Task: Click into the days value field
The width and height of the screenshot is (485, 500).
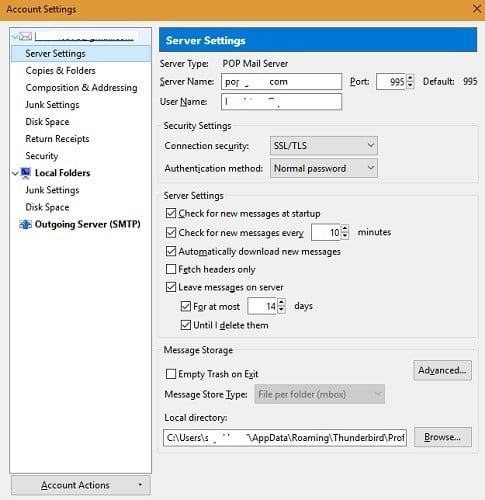Action: (x=262, y=306)
